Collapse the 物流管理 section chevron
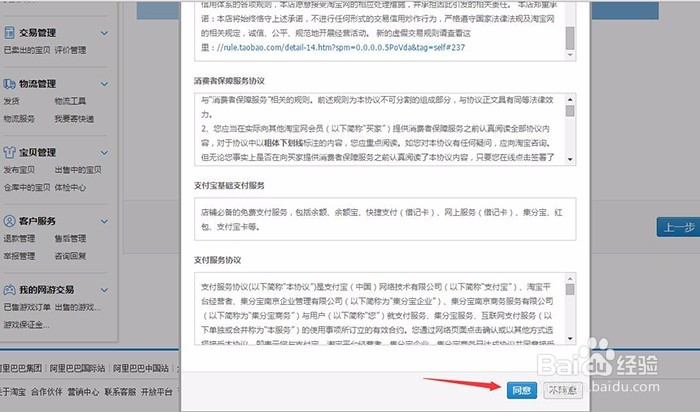This screenshot has height=412, width=700. pyautogui.click(x=104, y=84)
